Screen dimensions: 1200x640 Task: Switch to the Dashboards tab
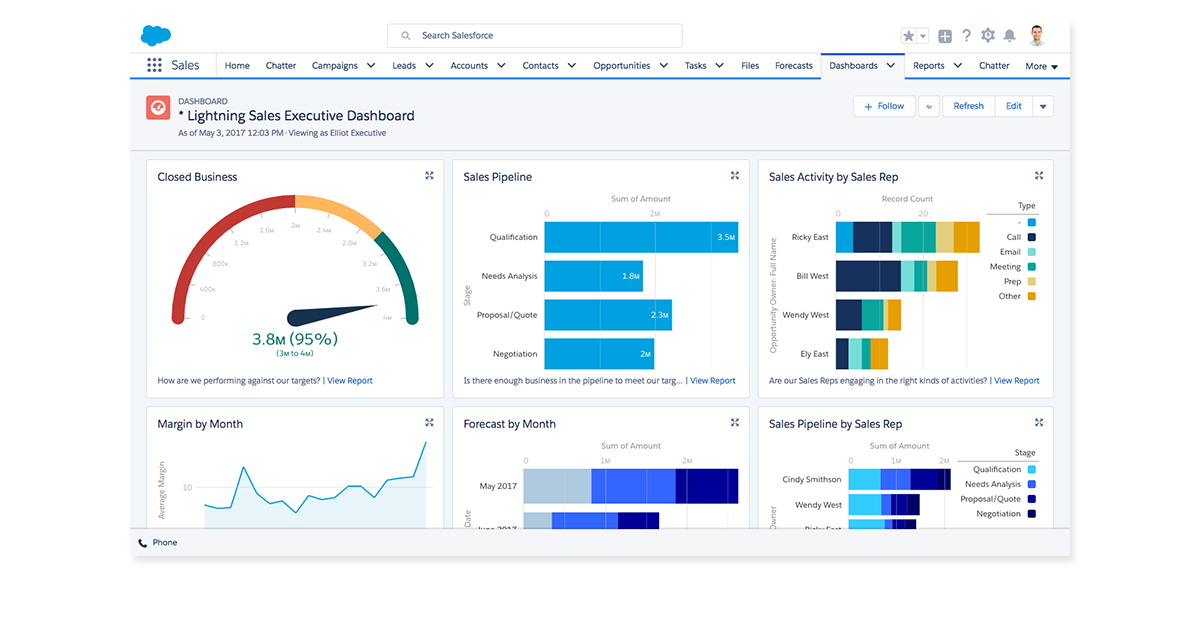coord(853,65)
